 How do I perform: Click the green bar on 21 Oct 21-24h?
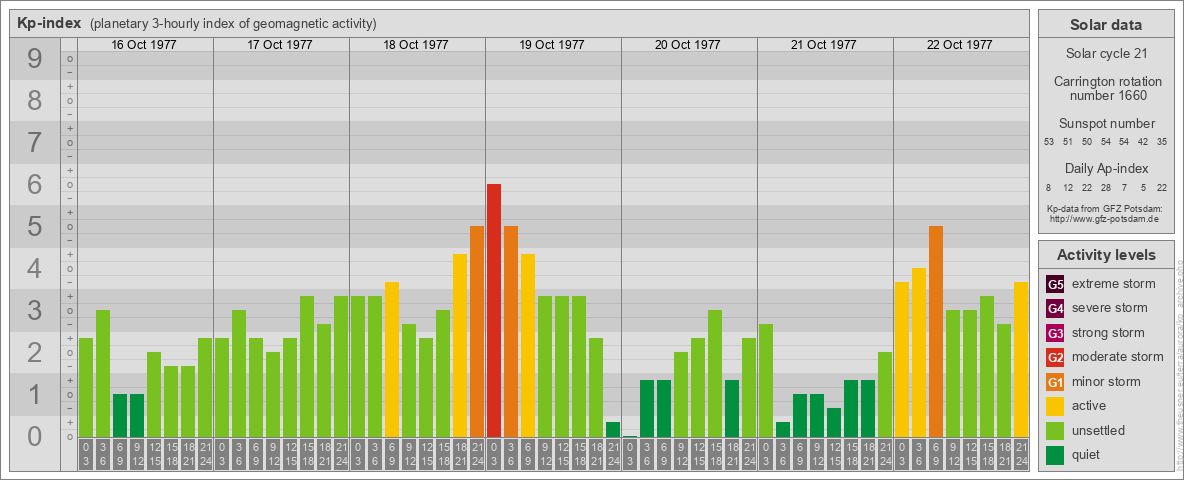[x=885, y=395]
